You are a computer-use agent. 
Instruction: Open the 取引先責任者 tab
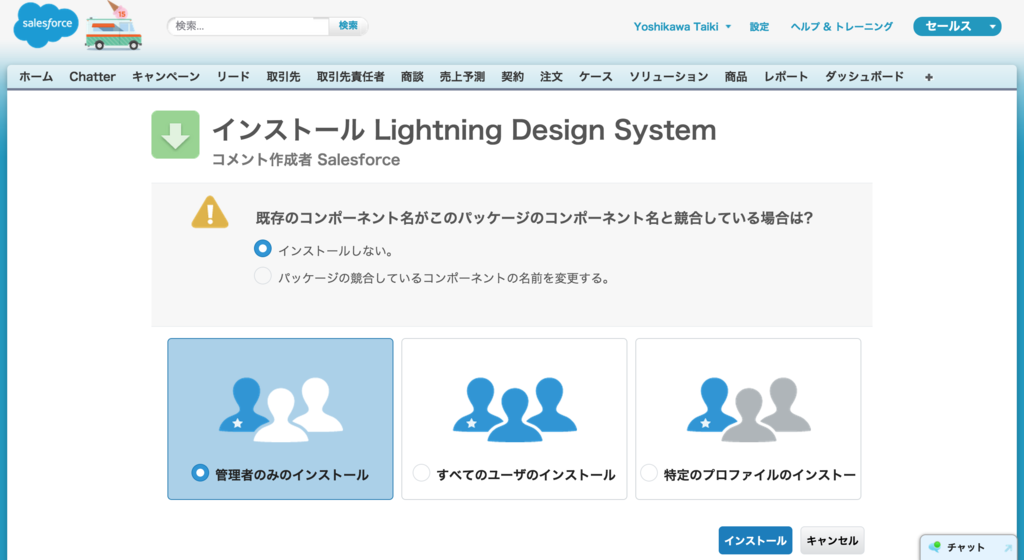[x=351, y=77]
